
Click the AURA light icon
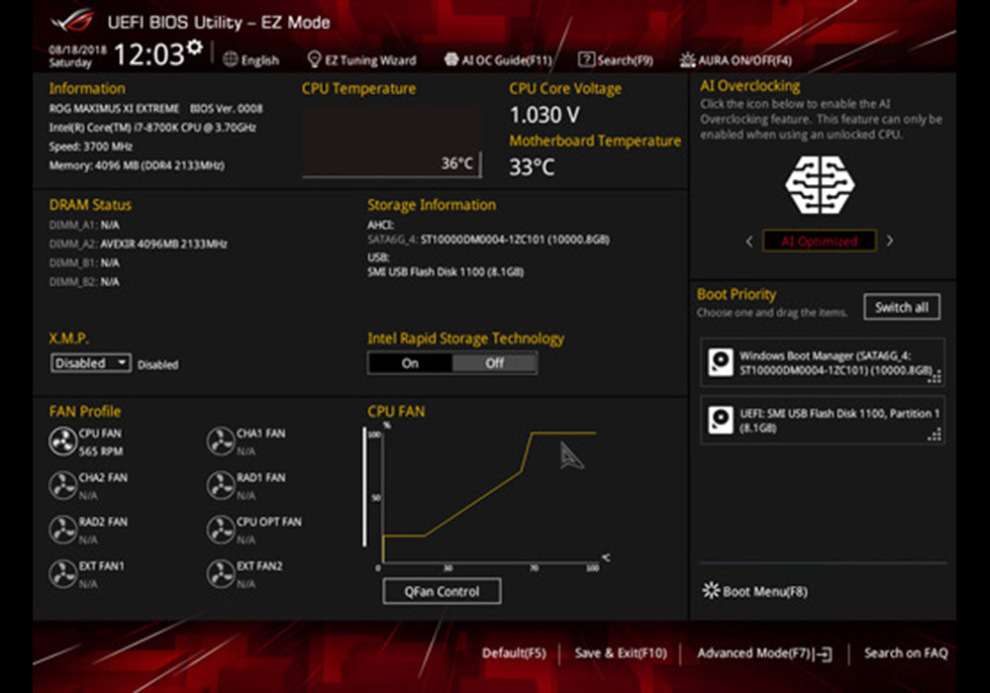coord(687,60)
